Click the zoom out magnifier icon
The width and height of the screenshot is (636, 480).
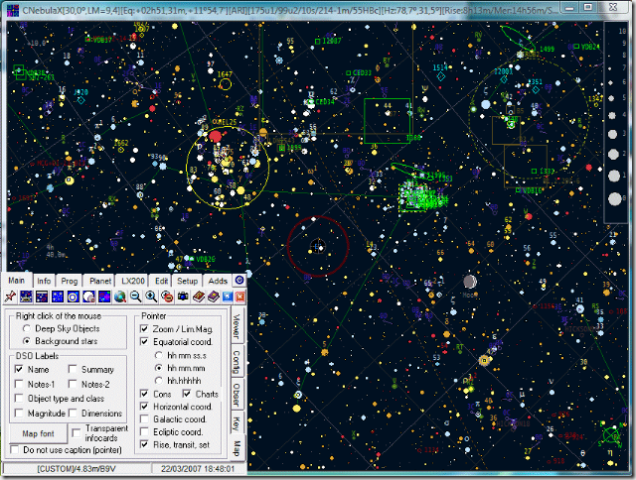[136, 297]
